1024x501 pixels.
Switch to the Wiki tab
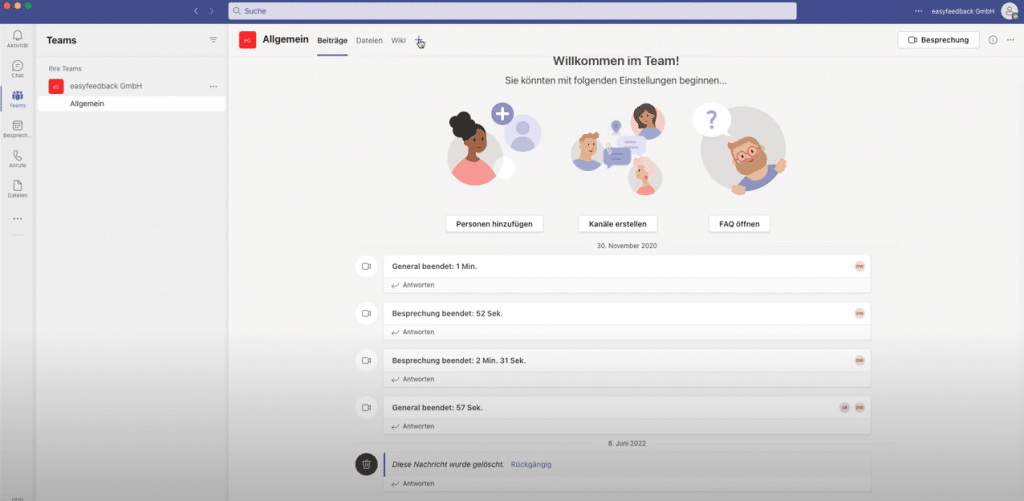coord(398,40)
